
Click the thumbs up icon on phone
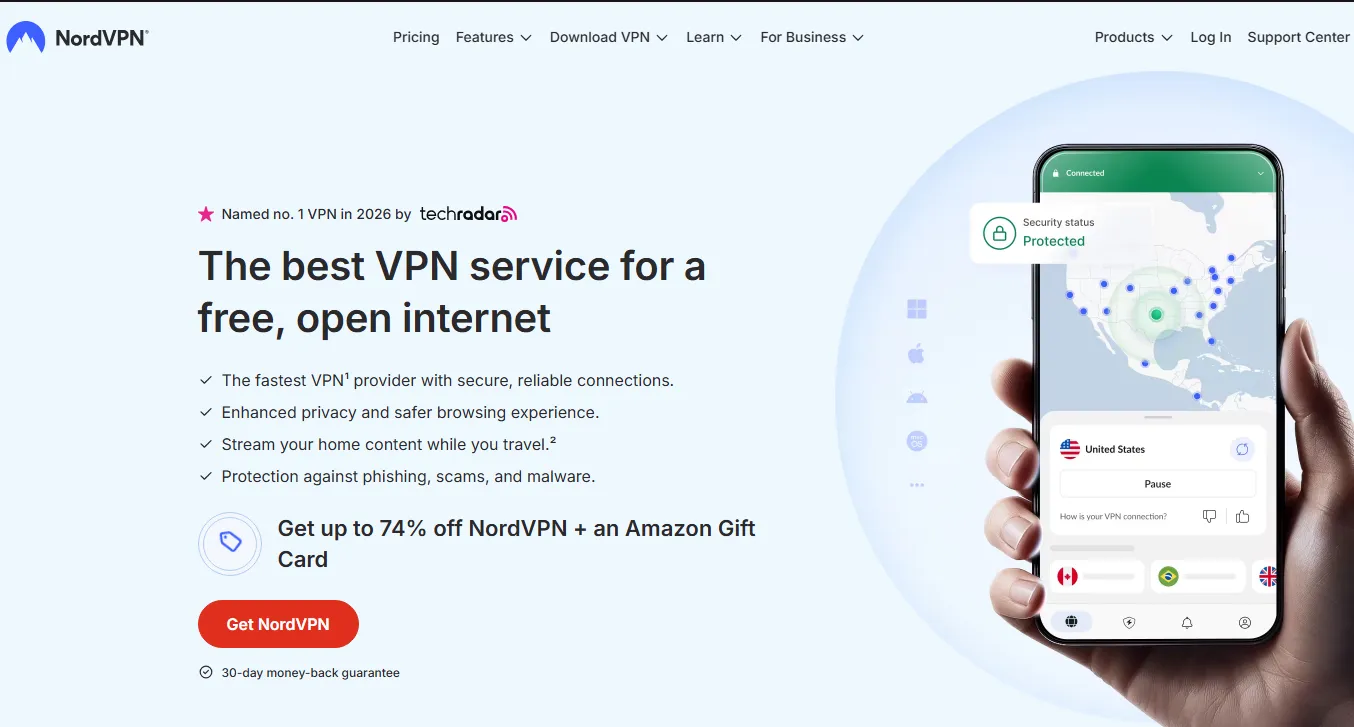(1243, 517)
